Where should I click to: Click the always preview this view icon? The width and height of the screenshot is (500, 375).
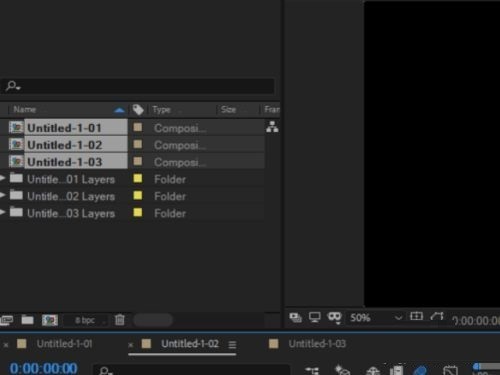pyautogui.click(x=295, y=317)
